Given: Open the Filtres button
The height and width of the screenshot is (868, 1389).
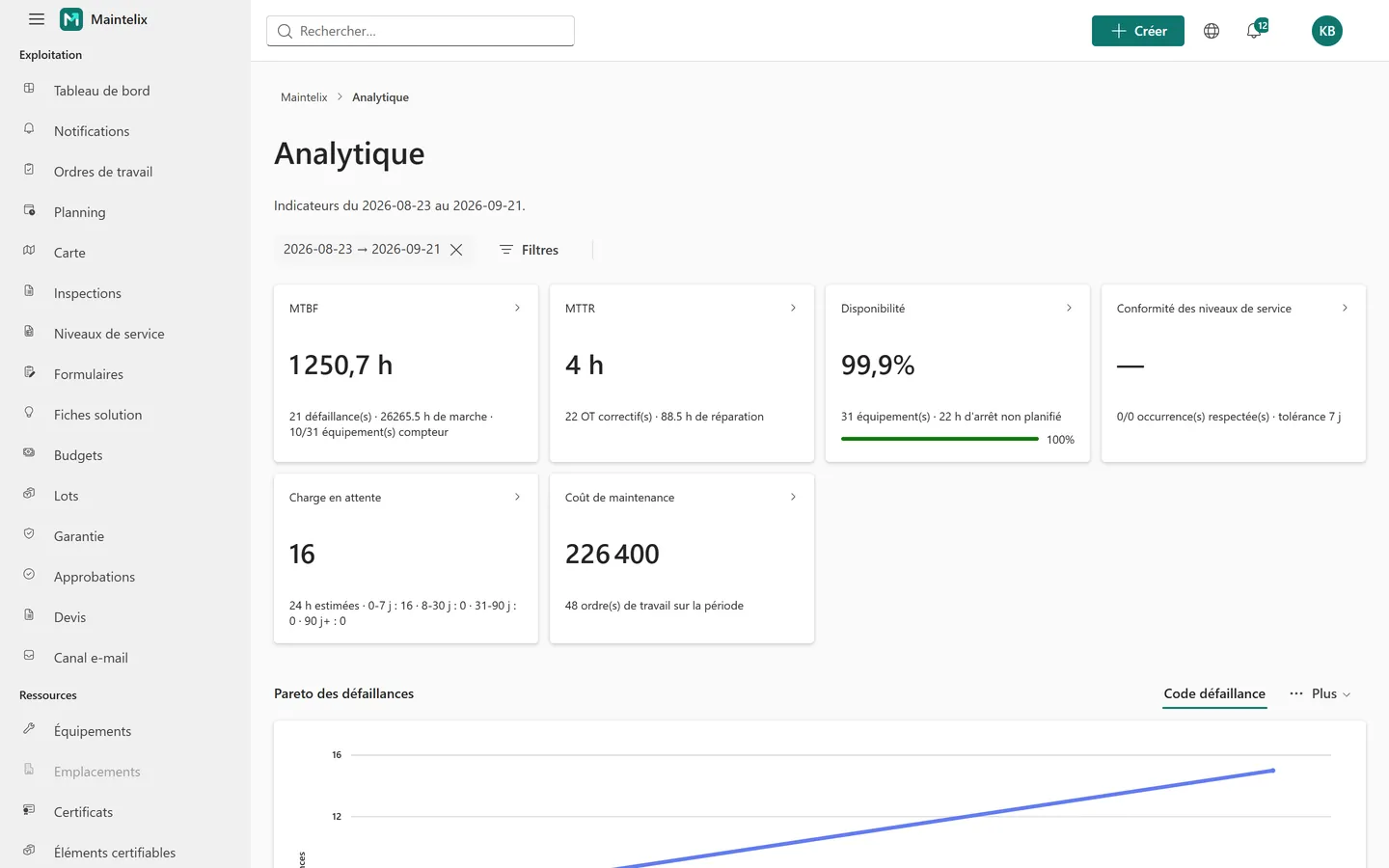Looking at the screenshot, I should pyautogui.click(x=529, y=250).
